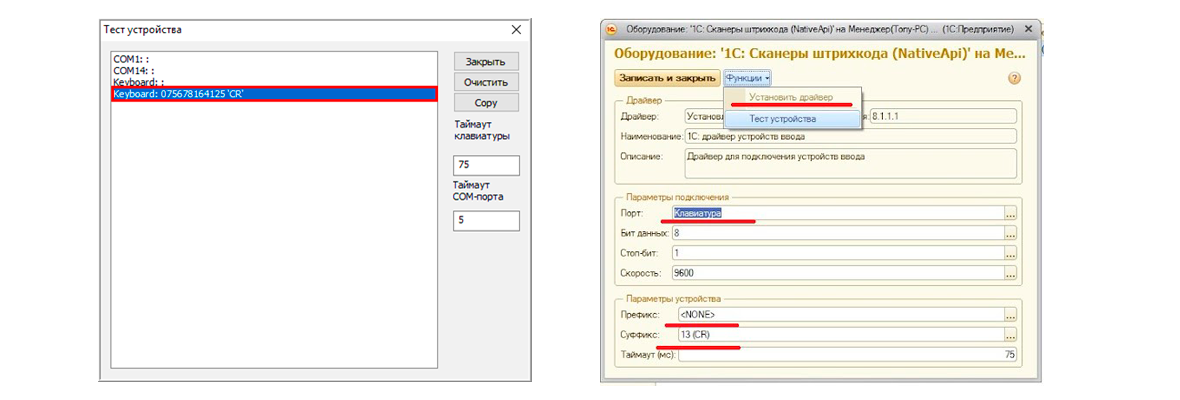The width and height of the screenshot is (1180, 400).
Task: Click the Порт field showing Клавиатура
Action: click(x=838, y=214)
